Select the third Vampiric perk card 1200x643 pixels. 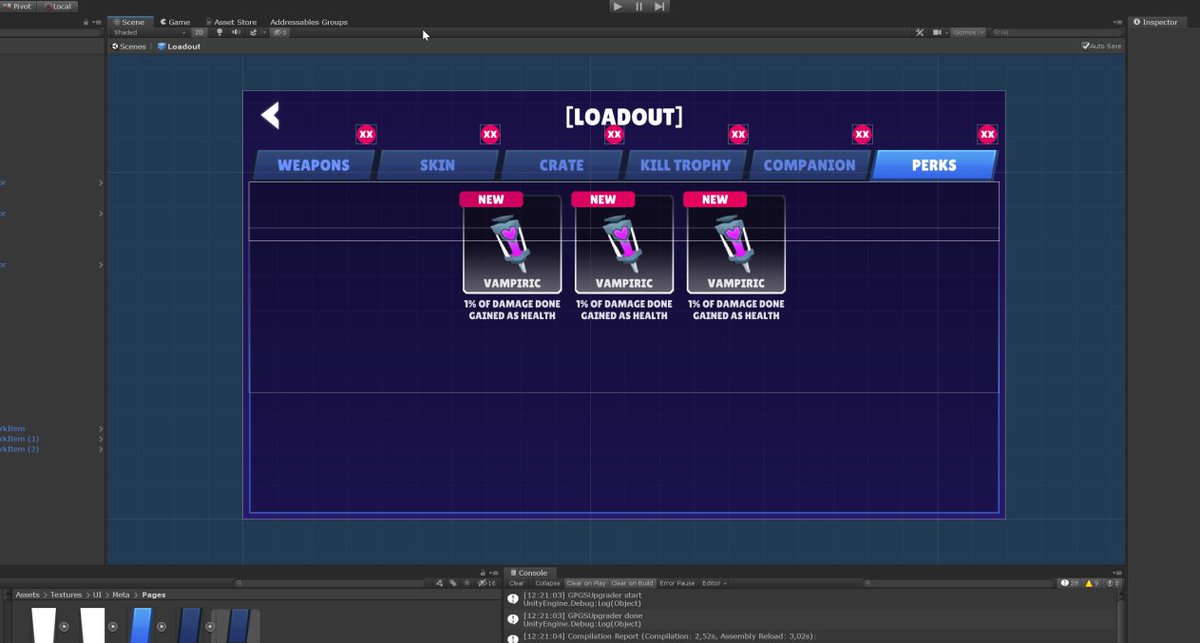[736, 244]
